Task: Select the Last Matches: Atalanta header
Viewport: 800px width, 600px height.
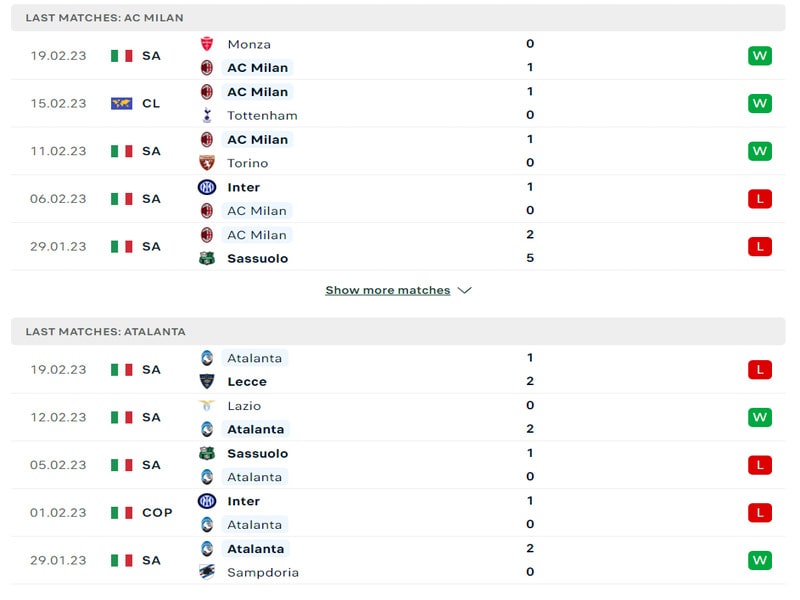Action: [x=106, y=331]
